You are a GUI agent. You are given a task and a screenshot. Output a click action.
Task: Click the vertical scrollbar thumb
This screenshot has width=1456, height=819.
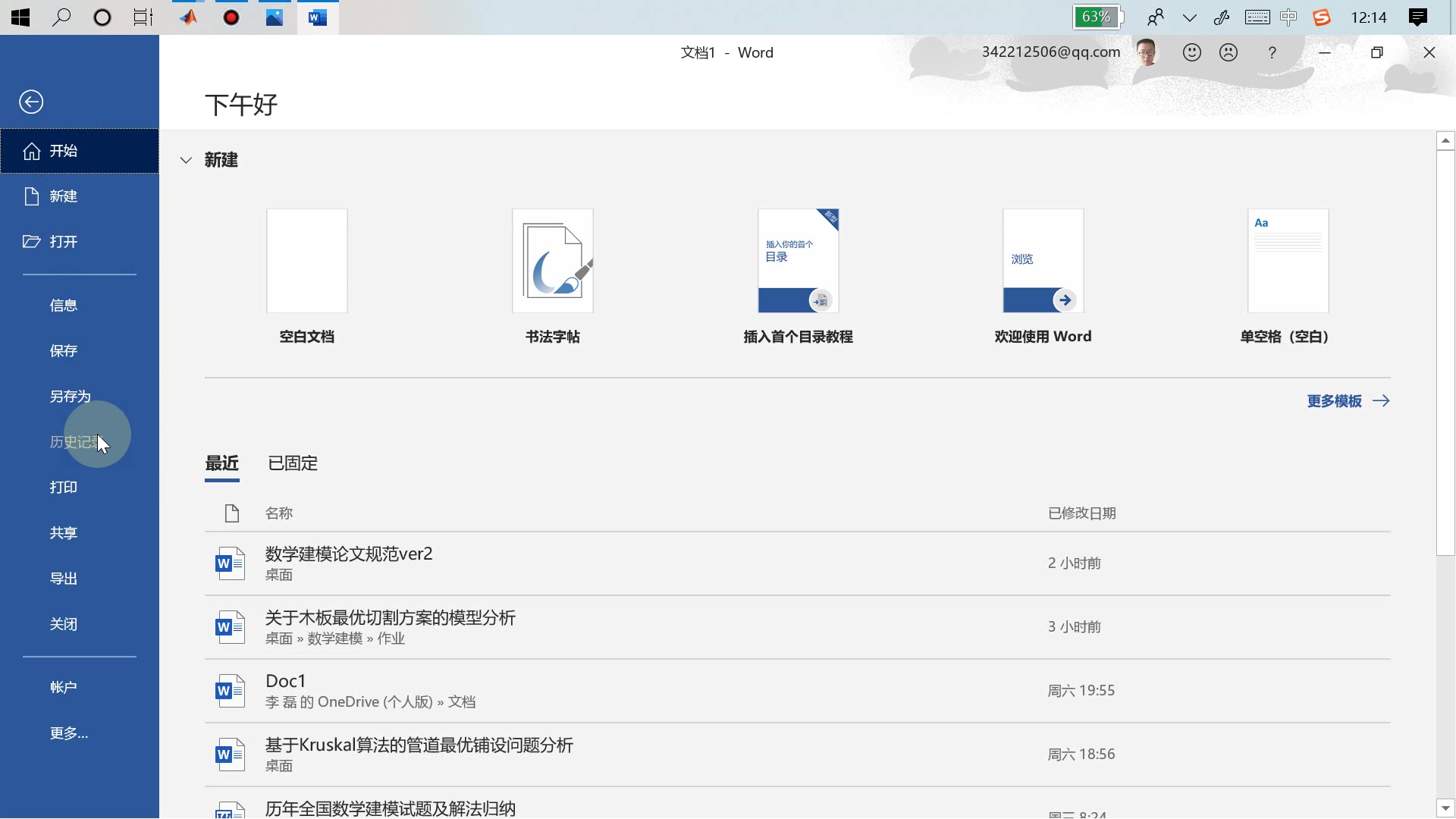1445,353
